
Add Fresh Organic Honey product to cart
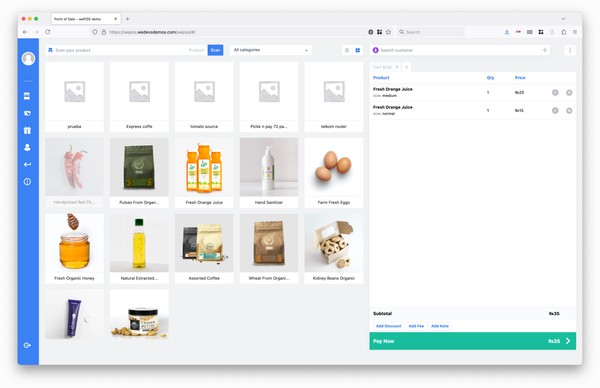tap(74, 249)
